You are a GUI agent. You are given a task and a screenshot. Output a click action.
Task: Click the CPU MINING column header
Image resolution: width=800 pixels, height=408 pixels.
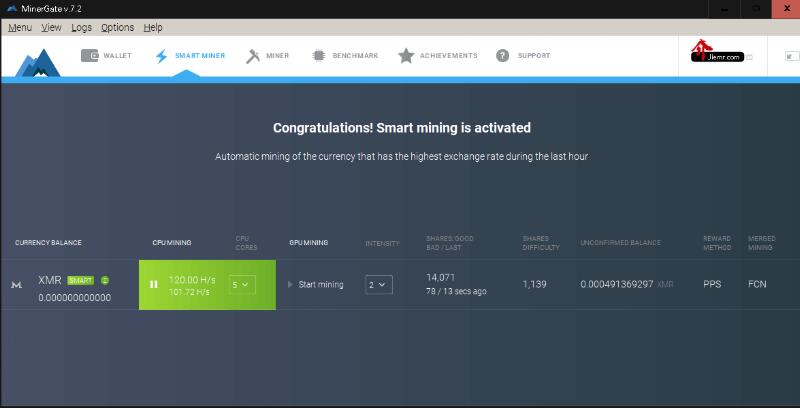pos(172,243)
